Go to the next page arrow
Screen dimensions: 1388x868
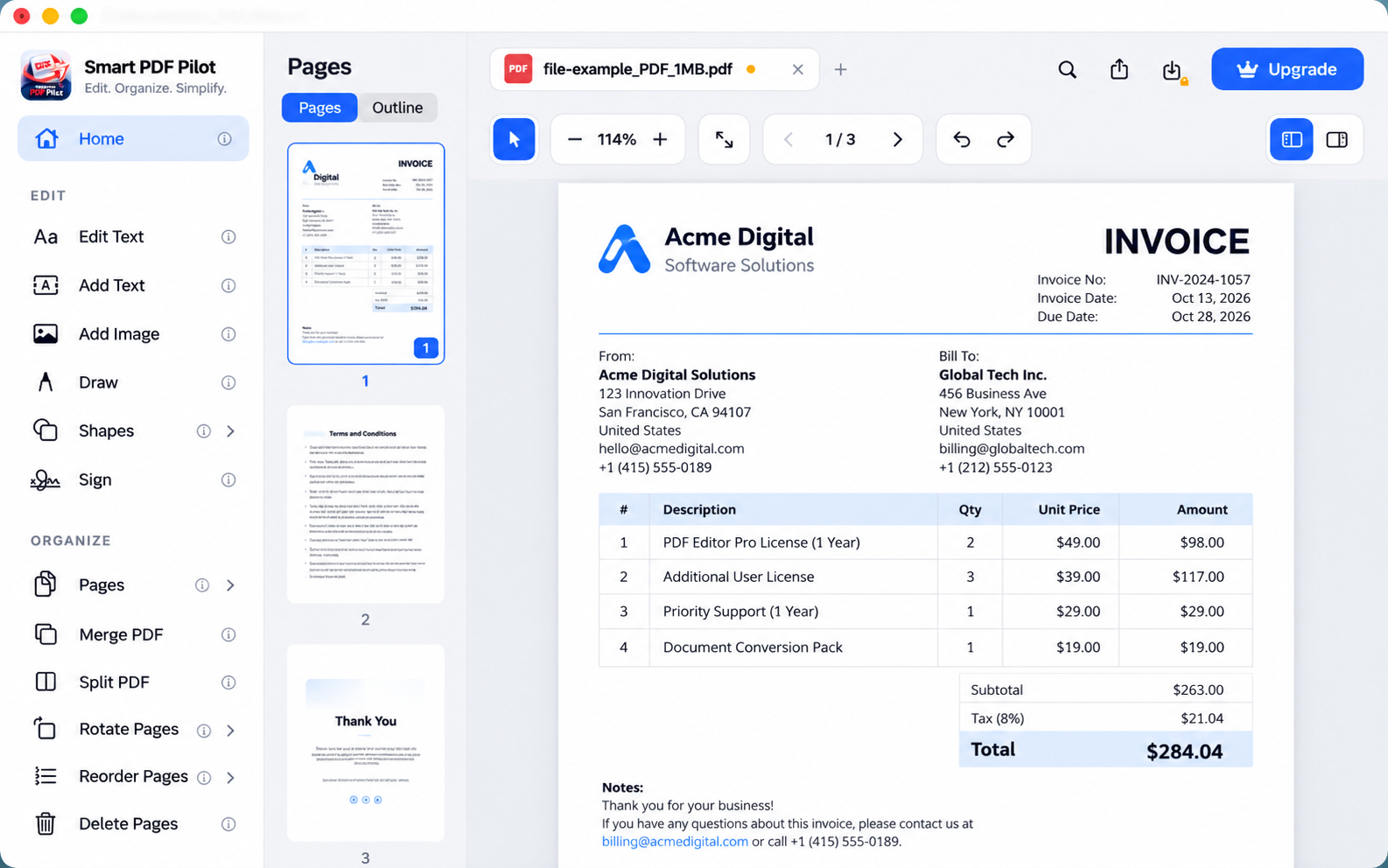(x=897, y=139)
